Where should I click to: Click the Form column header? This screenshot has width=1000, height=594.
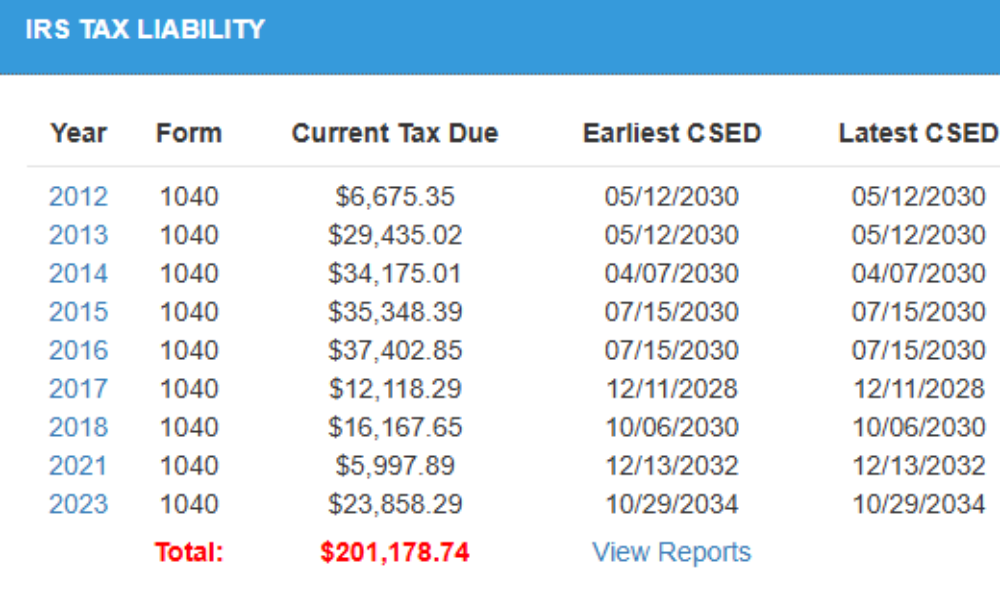189,133
